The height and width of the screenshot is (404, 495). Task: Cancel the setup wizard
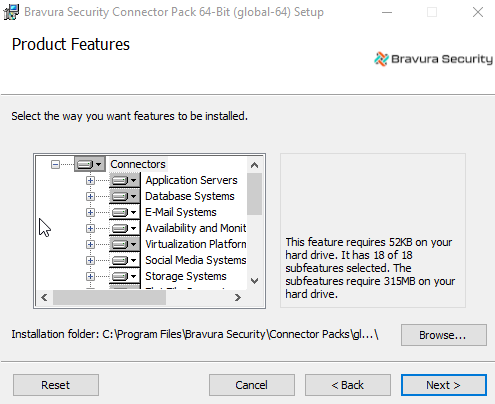252,385
